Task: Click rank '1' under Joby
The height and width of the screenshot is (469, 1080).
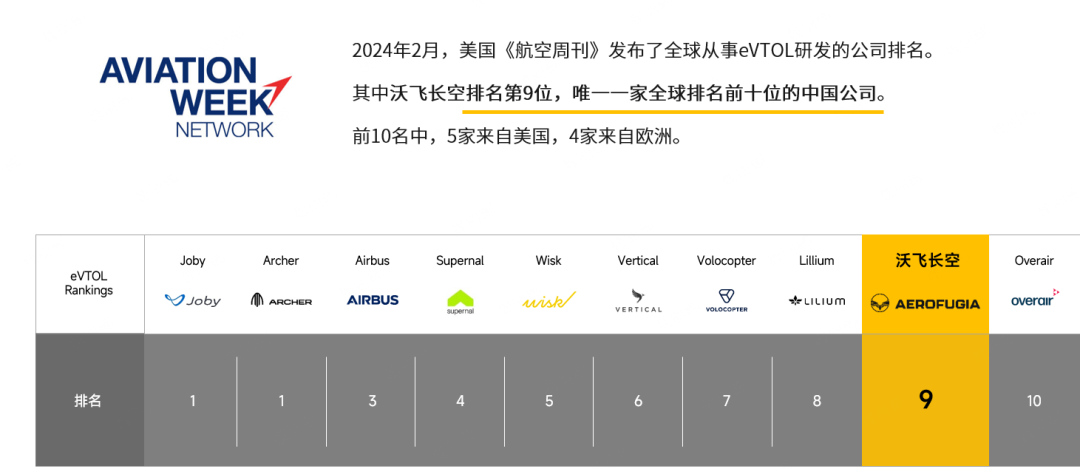Action: click(193, 401)
